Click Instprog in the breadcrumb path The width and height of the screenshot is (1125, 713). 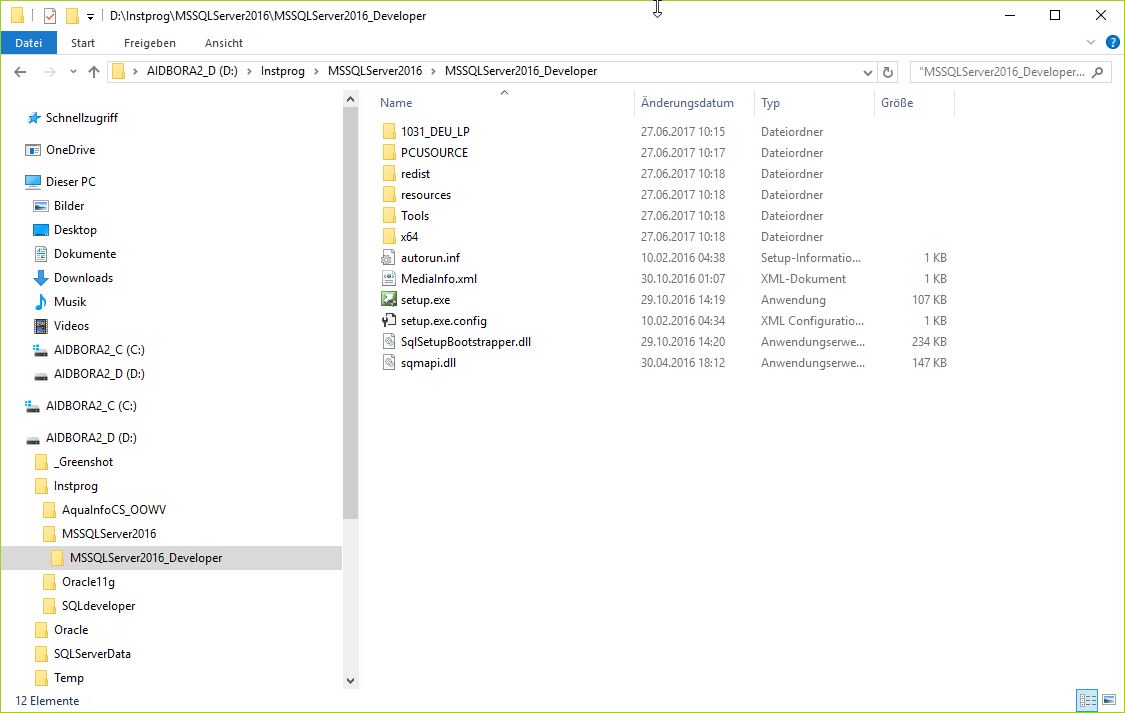283,71
